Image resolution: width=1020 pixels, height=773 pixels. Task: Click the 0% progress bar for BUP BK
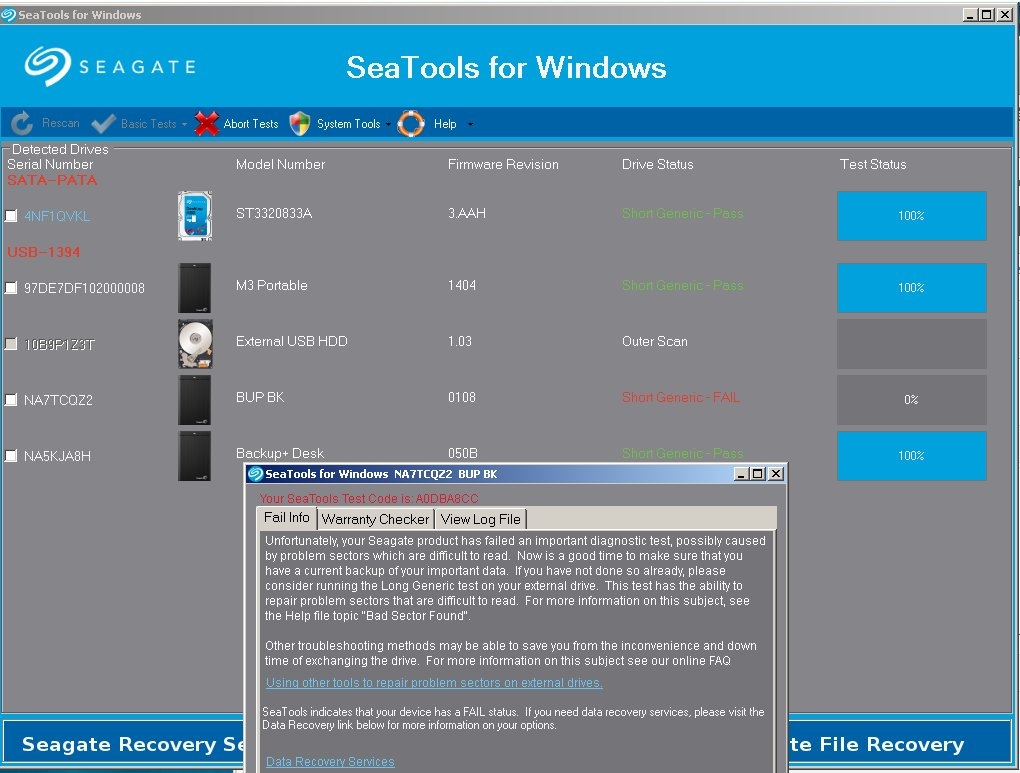click(911, 400)
